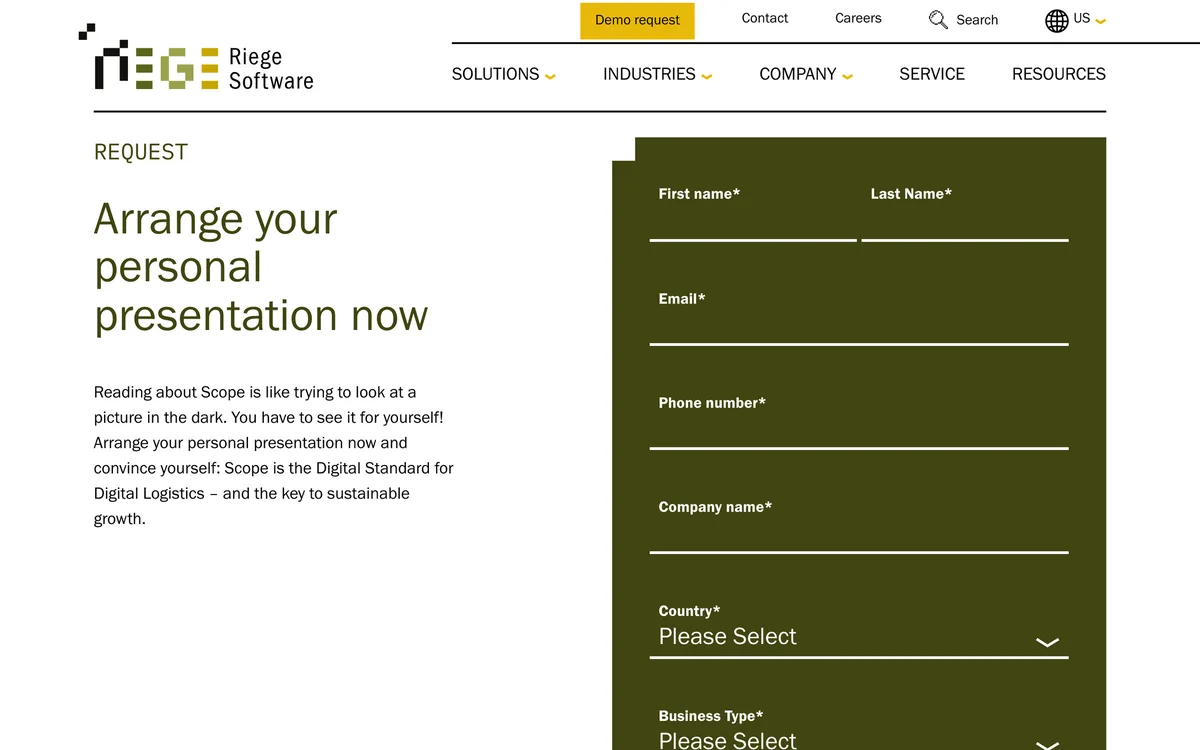1200x750 pixels.
Task: Click the REQUEST heading text
Action: pyautogui.click(x=141, y=152)
